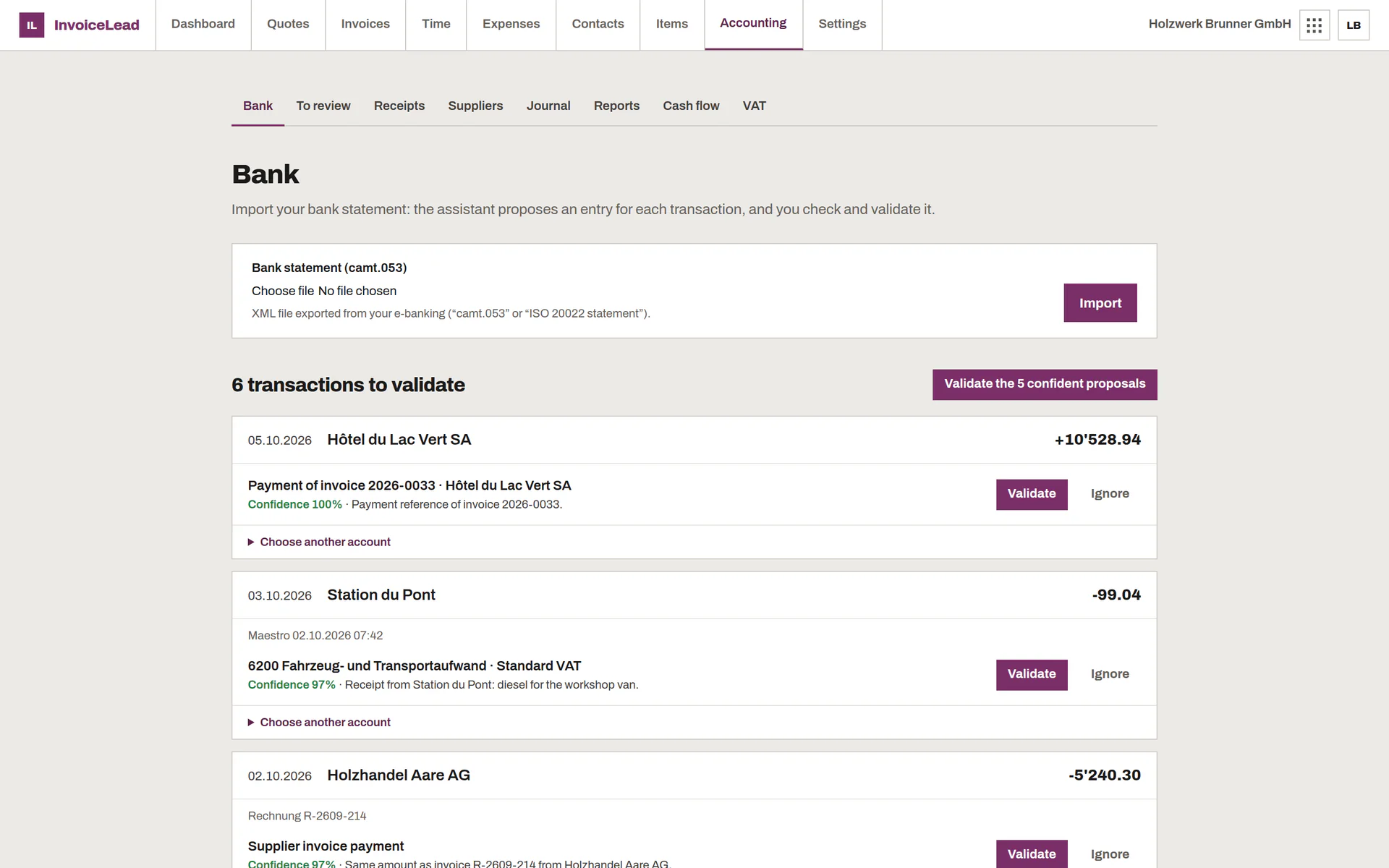Open the Items section
Screen dimensions: 1389x868
(x=672, y=24)
